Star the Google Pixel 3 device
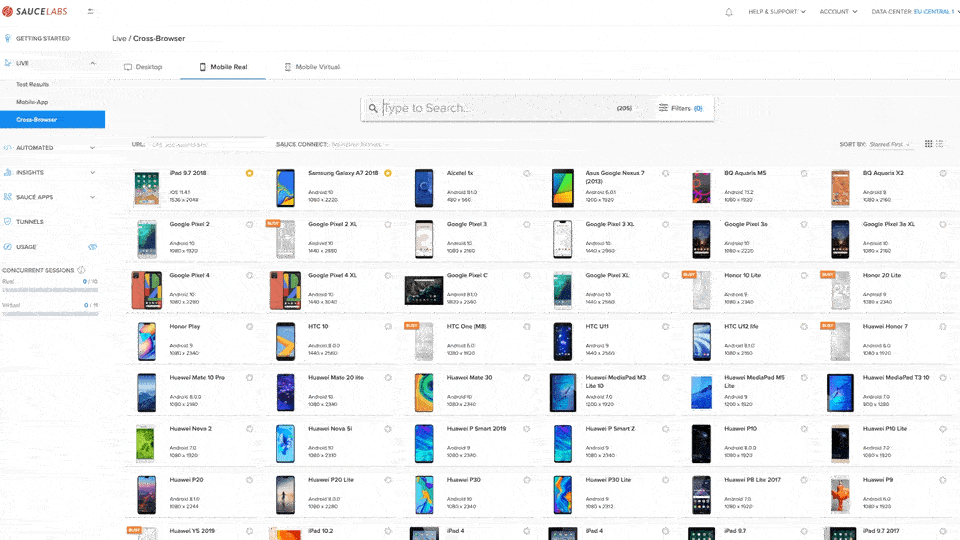 527,225
